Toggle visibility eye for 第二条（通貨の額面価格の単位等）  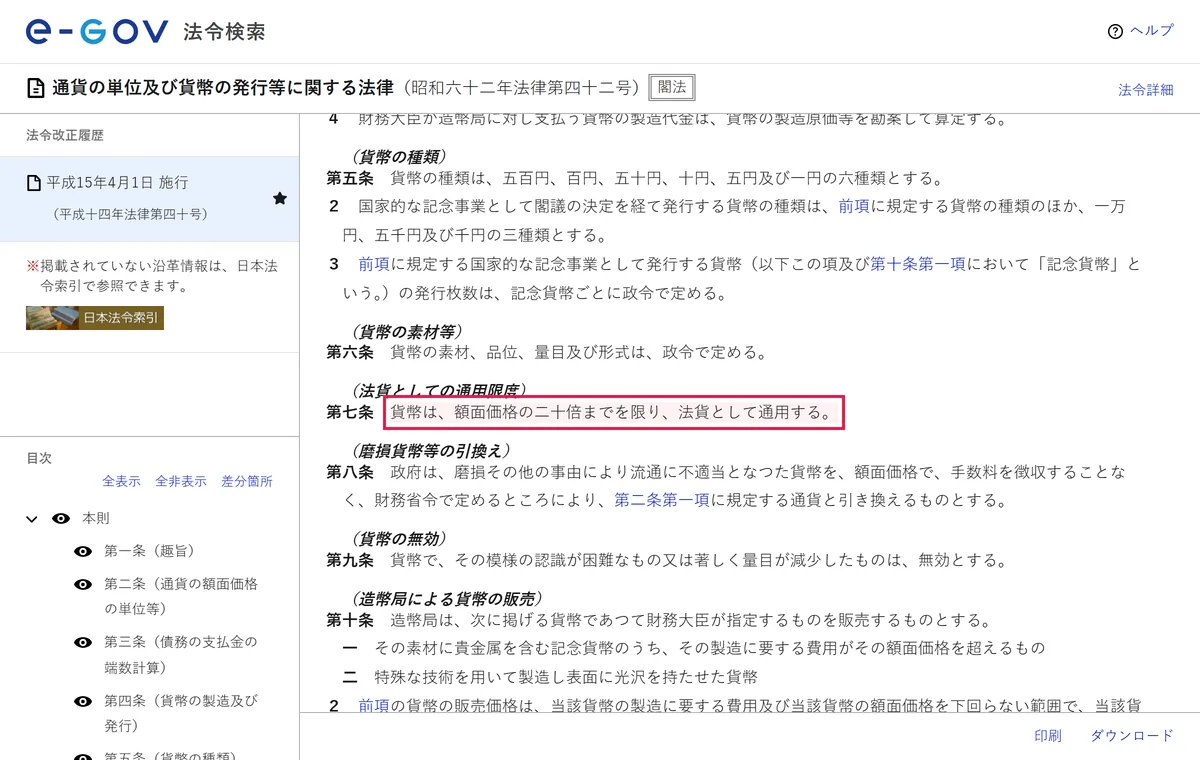point(83,584)
